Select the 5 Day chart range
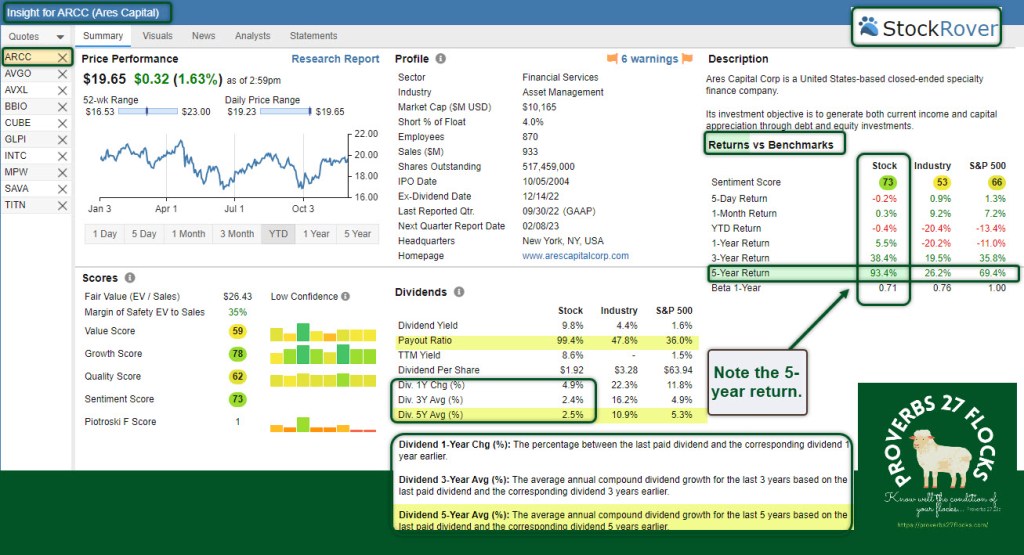This screenshot has width=1024, height=555. [144, 234]
